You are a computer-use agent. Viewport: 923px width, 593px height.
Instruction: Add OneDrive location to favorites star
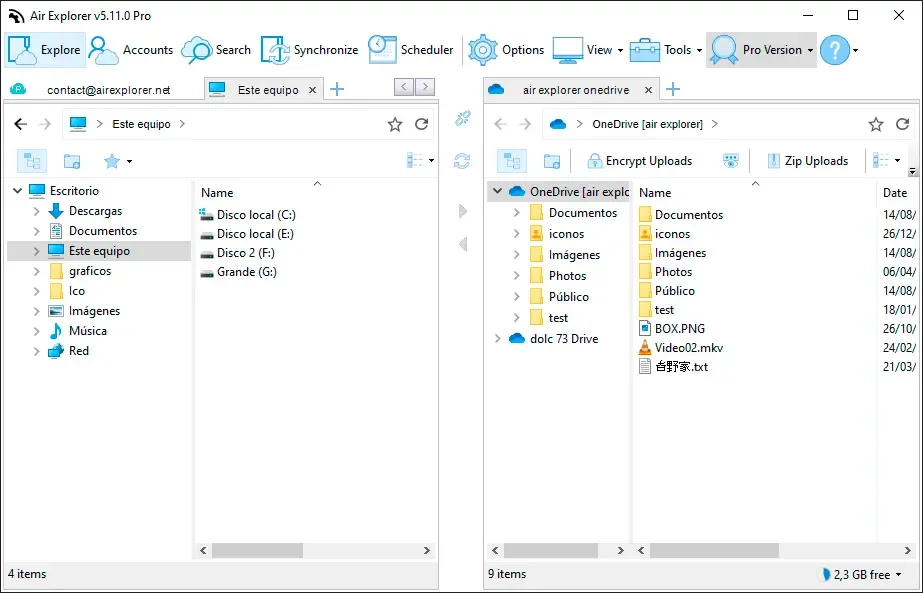click(876, 124)
